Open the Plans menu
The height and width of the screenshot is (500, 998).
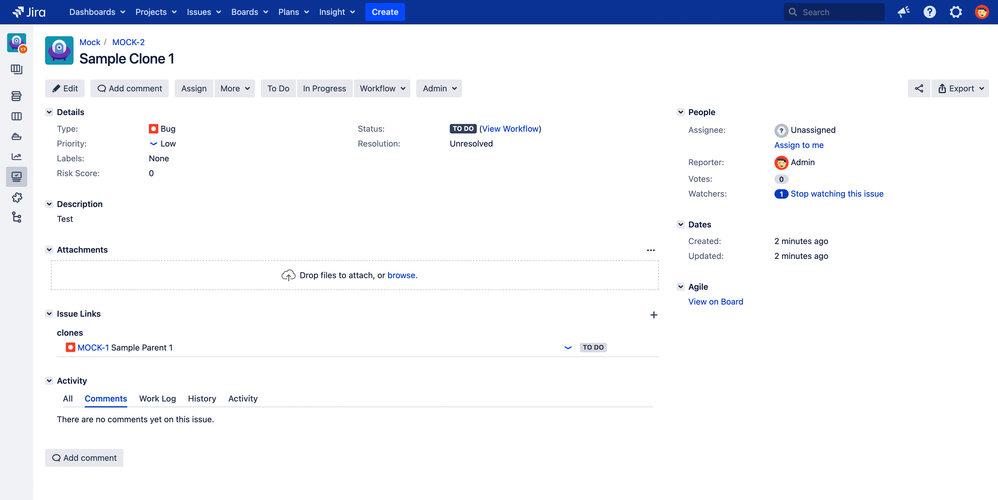293,12
